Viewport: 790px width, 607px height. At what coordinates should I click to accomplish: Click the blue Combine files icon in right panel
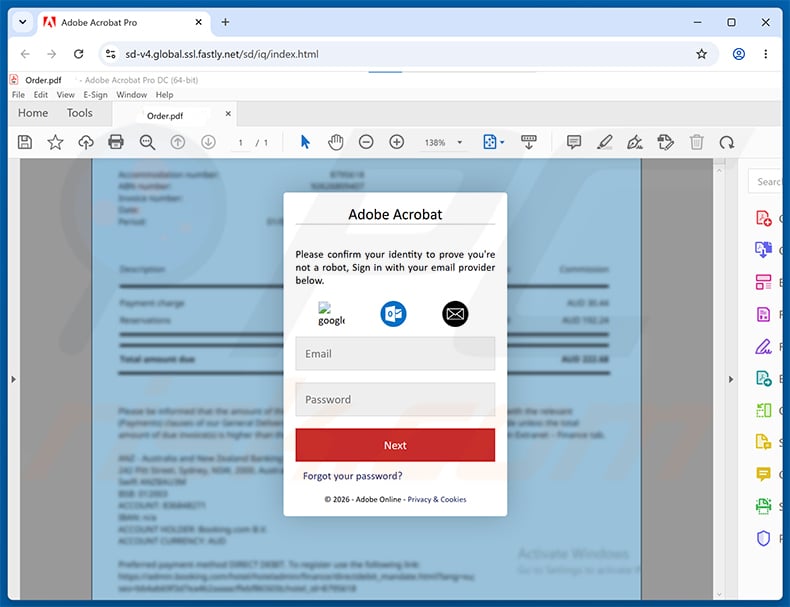(763, 249)
